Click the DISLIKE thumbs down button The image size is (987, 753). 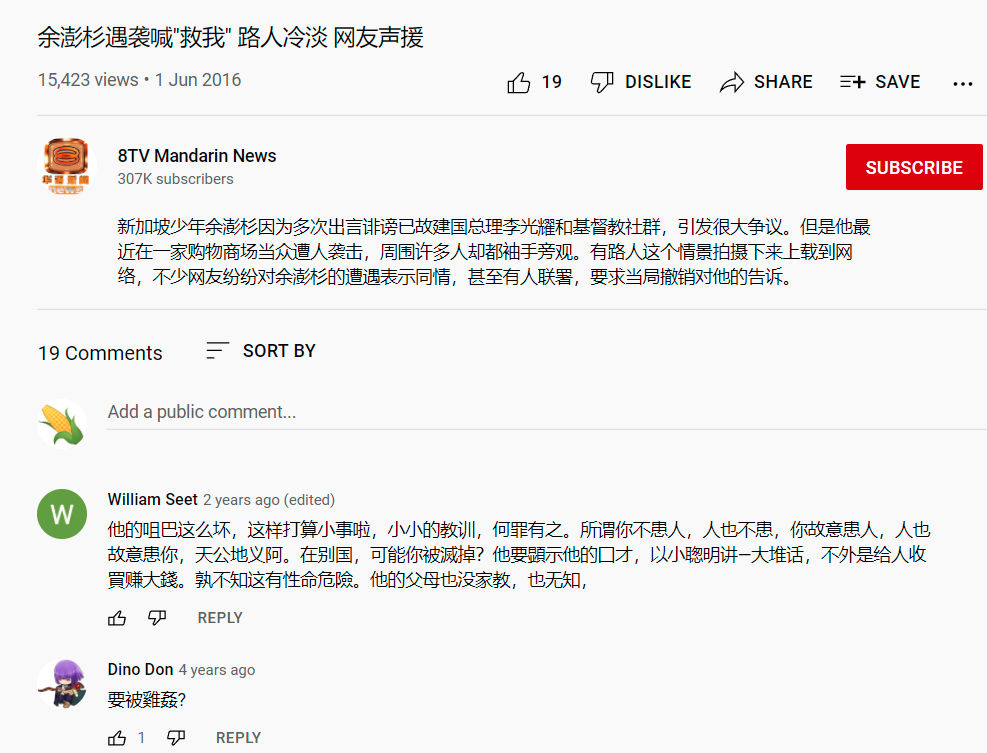click(641, 82)
